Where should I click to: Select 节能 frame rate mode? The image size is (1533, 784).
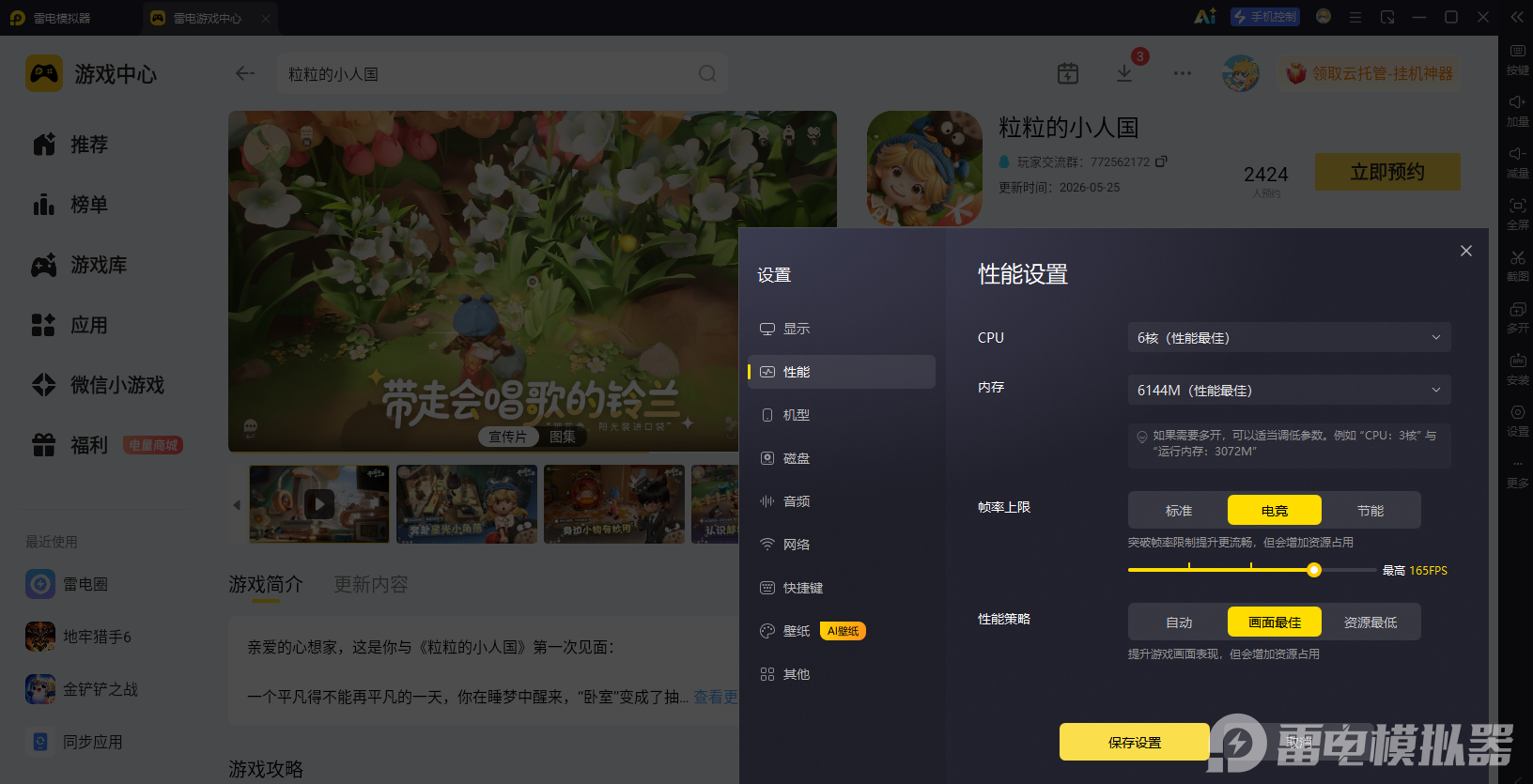(x=1370, y=510)
